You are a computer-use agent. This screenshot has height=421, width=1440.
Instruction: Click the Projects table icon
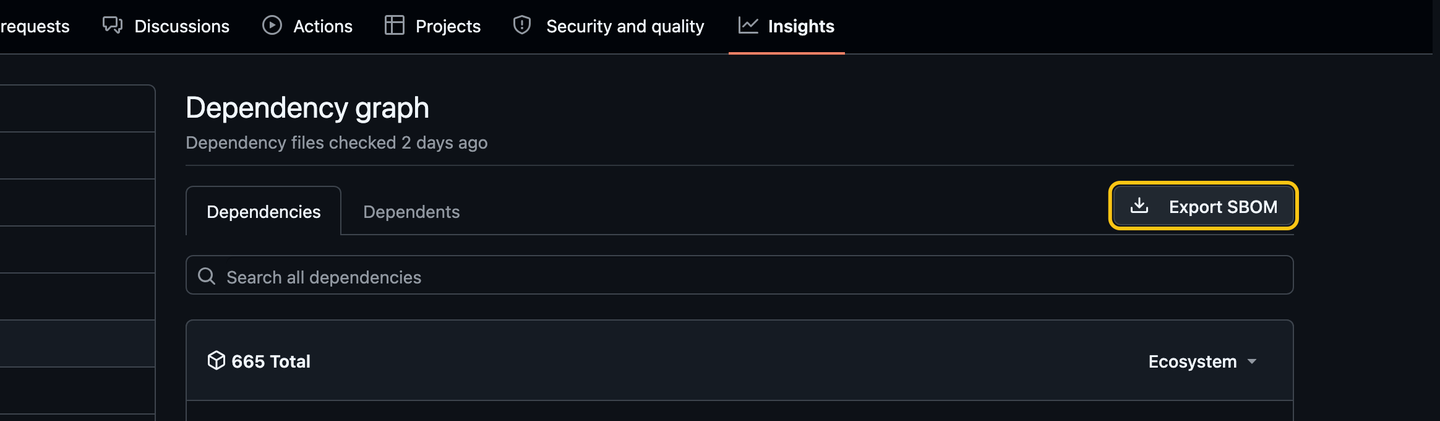395,26
